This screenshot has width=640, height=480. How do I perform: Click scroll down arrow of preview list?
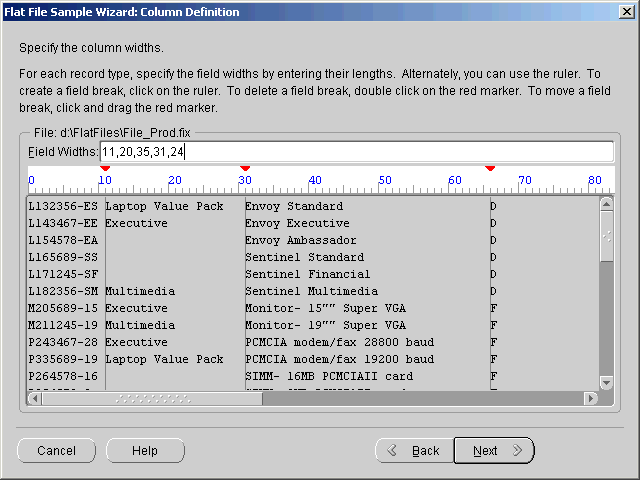(x=607, y=383)
